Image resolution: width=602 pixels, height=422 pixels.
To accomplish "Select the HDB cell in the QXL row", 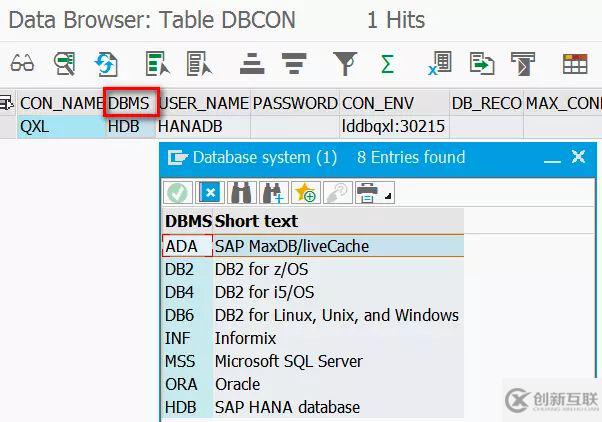I will [x=130, y=126].
